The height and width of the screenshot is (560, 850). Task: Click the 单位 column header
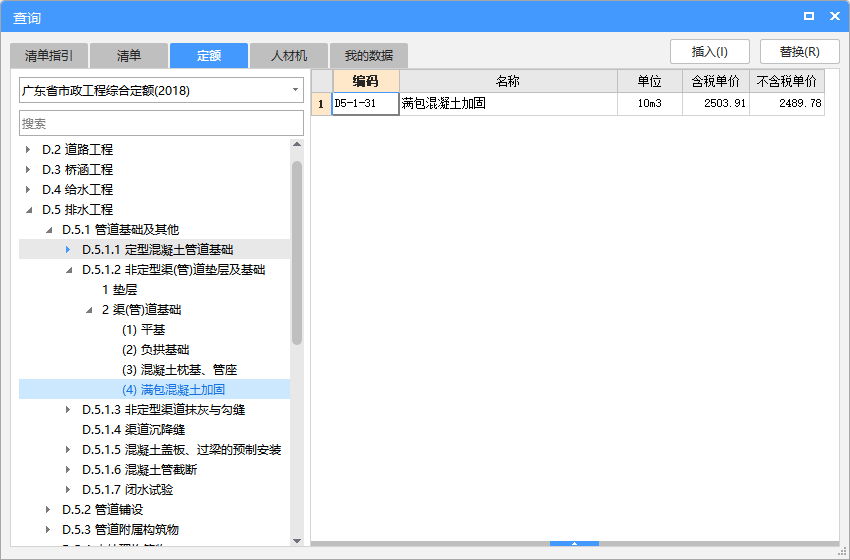(x=650, y=81)
